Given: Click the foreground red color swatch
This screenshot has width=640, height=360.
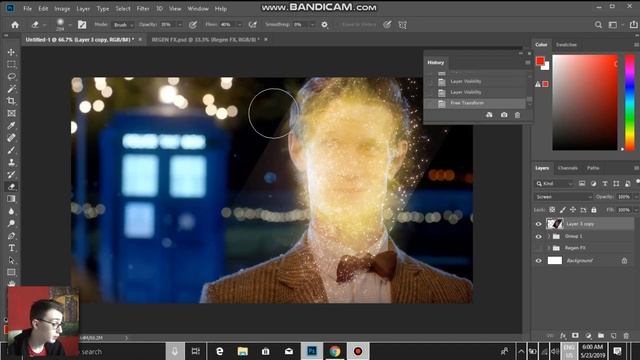Looking at the screenshot, I should [x=540, y=61].
